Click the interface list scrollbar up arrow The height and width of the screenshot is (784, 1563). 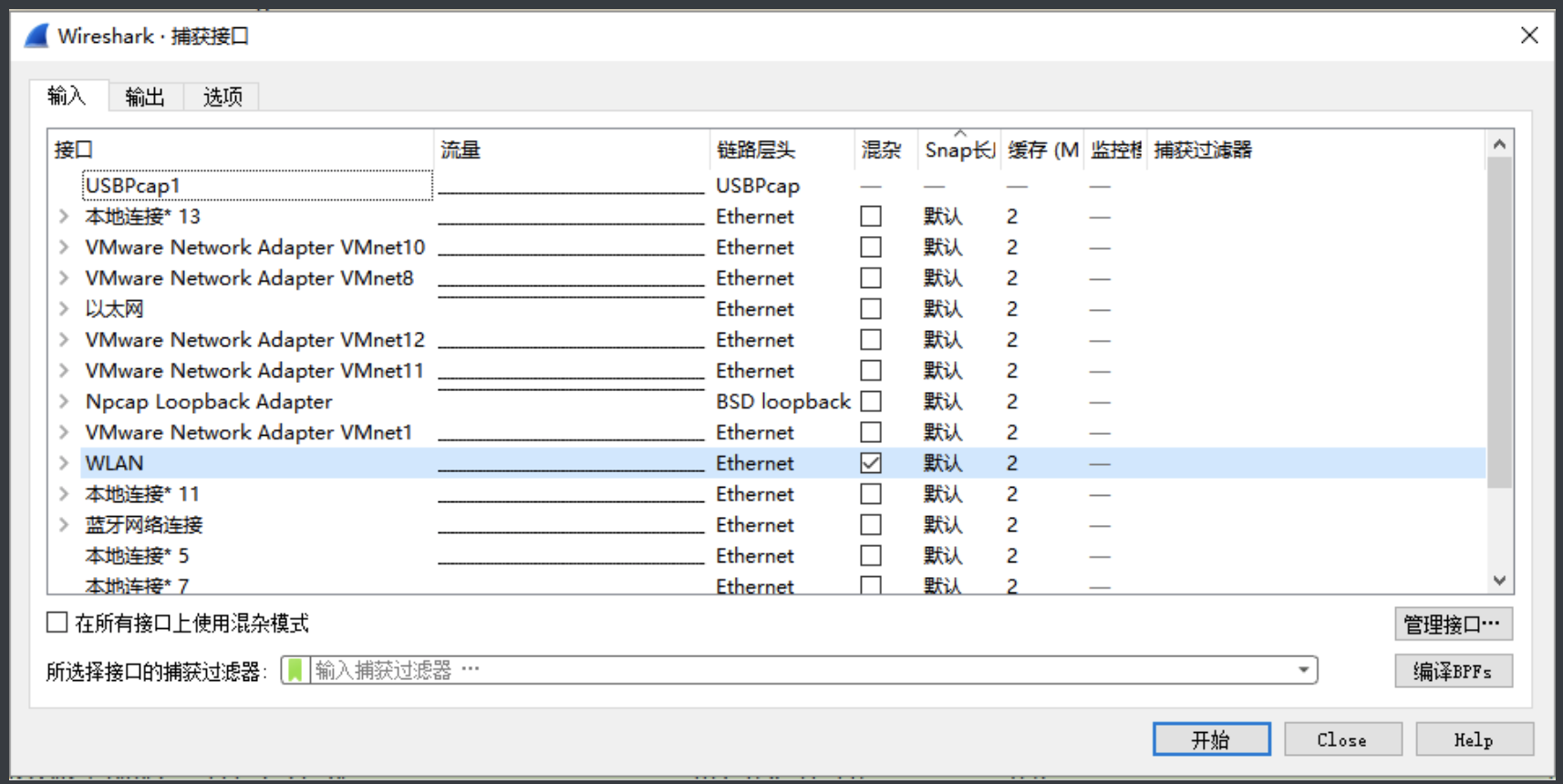[x=1499, y=144]
